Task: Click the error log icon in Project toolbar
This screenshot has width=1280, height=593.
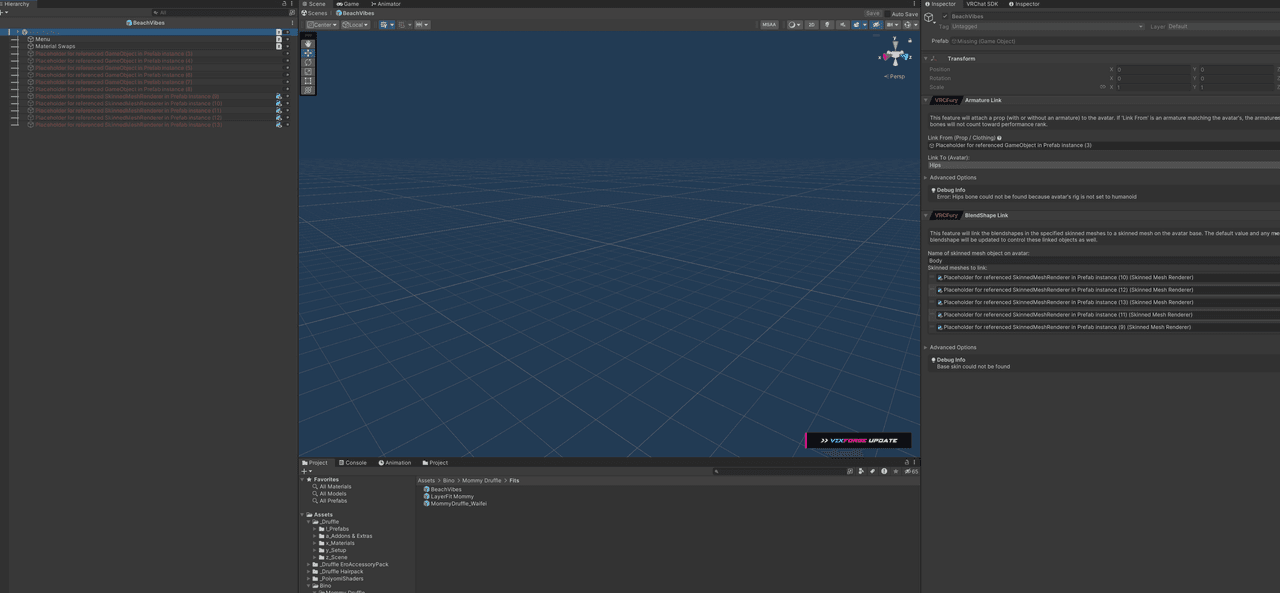Action: pyautogui.click(x=884, y=471)
